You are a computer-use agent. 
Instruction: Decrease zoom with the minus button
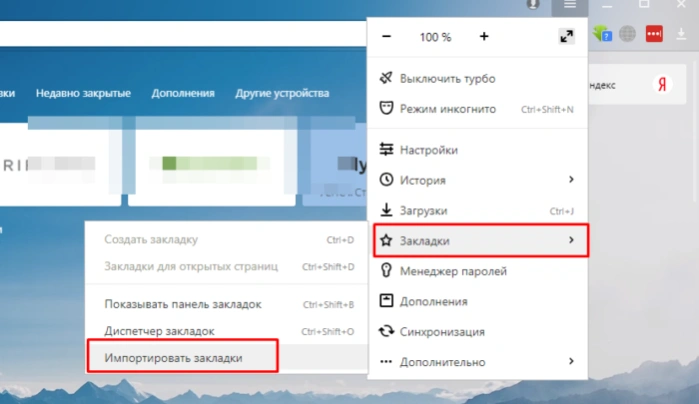(x=387, y=37)
